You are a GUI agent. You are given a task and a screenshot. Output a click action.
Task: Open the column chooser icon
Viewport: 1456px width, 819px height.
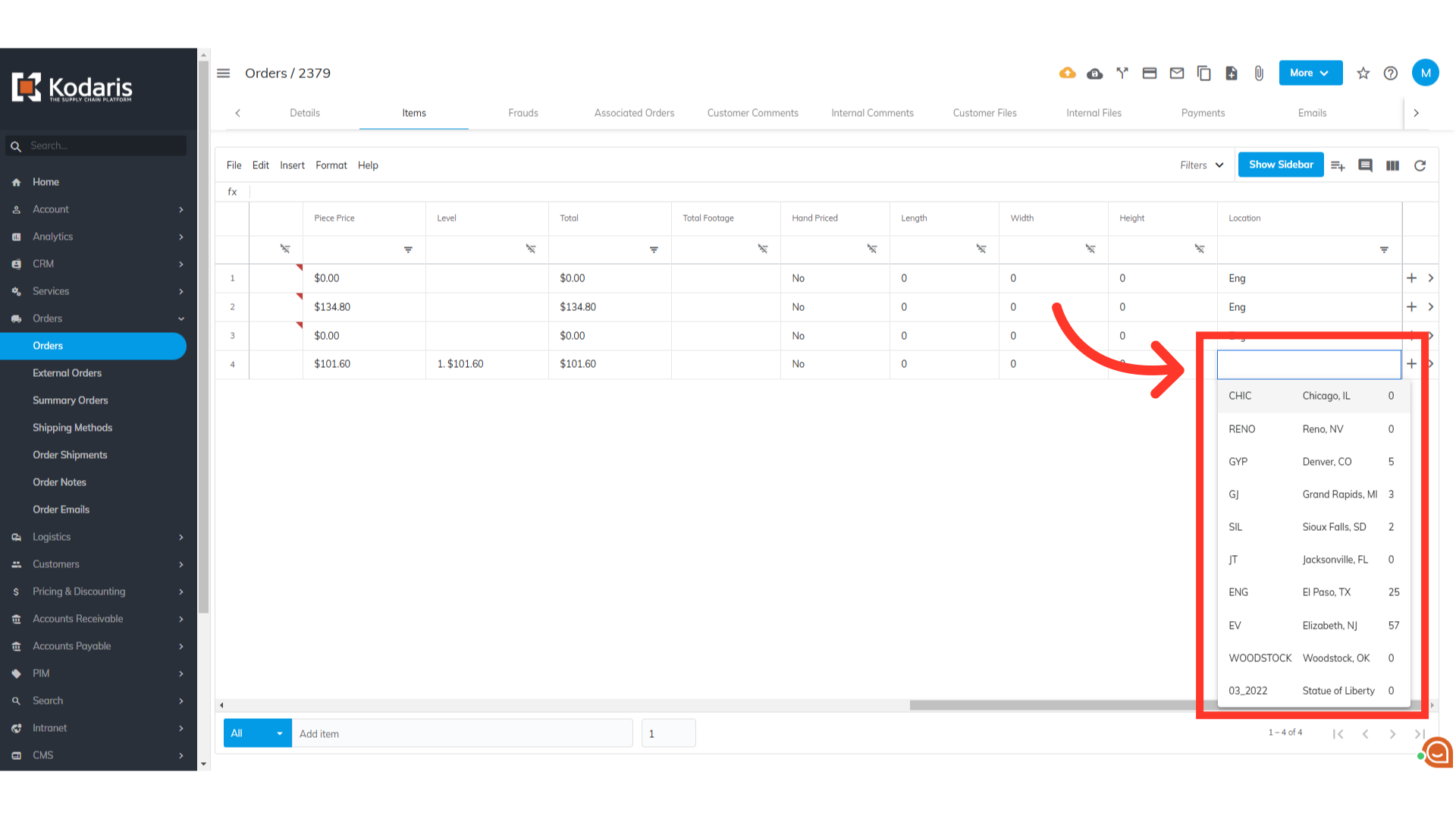point(1392,165)
